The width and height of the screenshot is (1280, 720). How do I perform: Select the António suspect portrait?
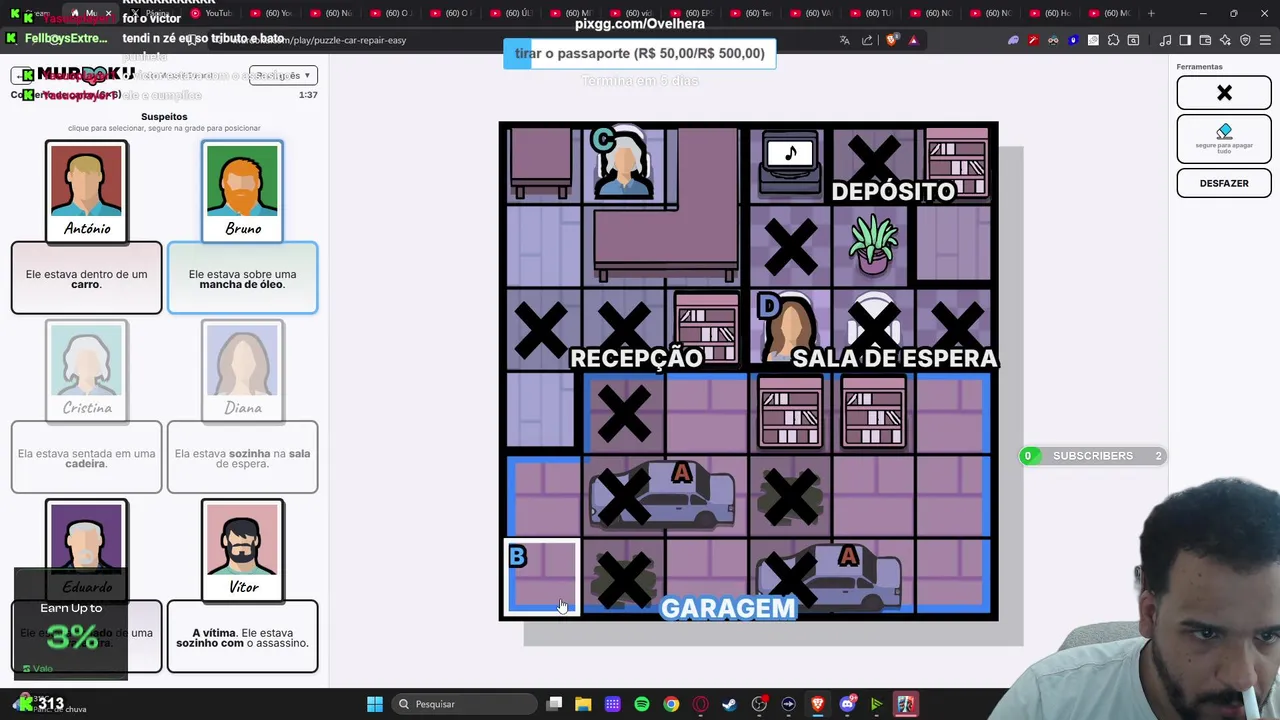point(87,190)
